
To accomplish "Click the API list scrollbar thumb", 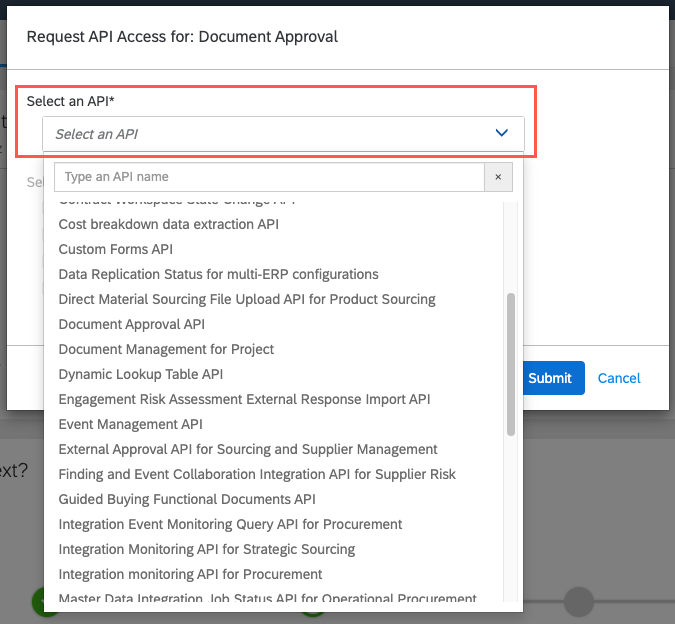I will (511, 364).
